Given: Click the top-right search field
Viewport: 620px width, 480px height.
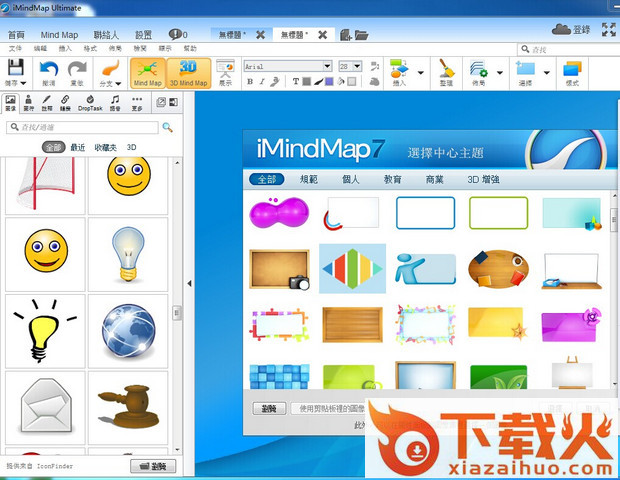Looking at the screenshot, I should pos(569,49).
